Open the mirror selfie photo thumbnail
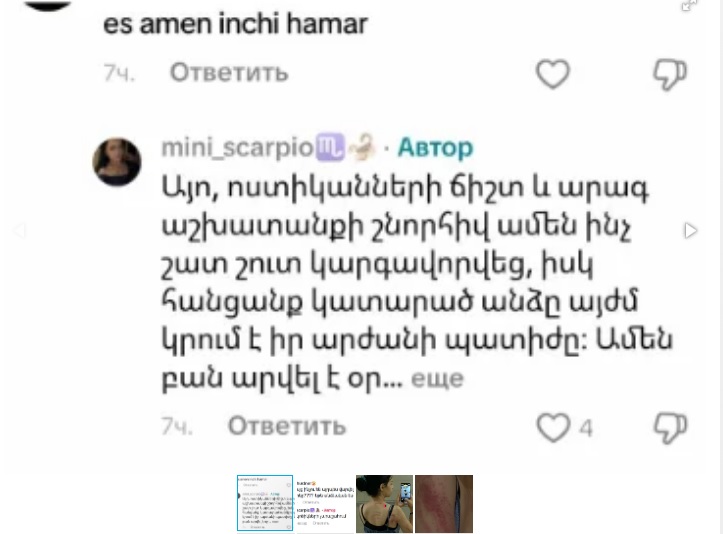Viewport: 723px width, 534px height. click(x=384, y=504)
